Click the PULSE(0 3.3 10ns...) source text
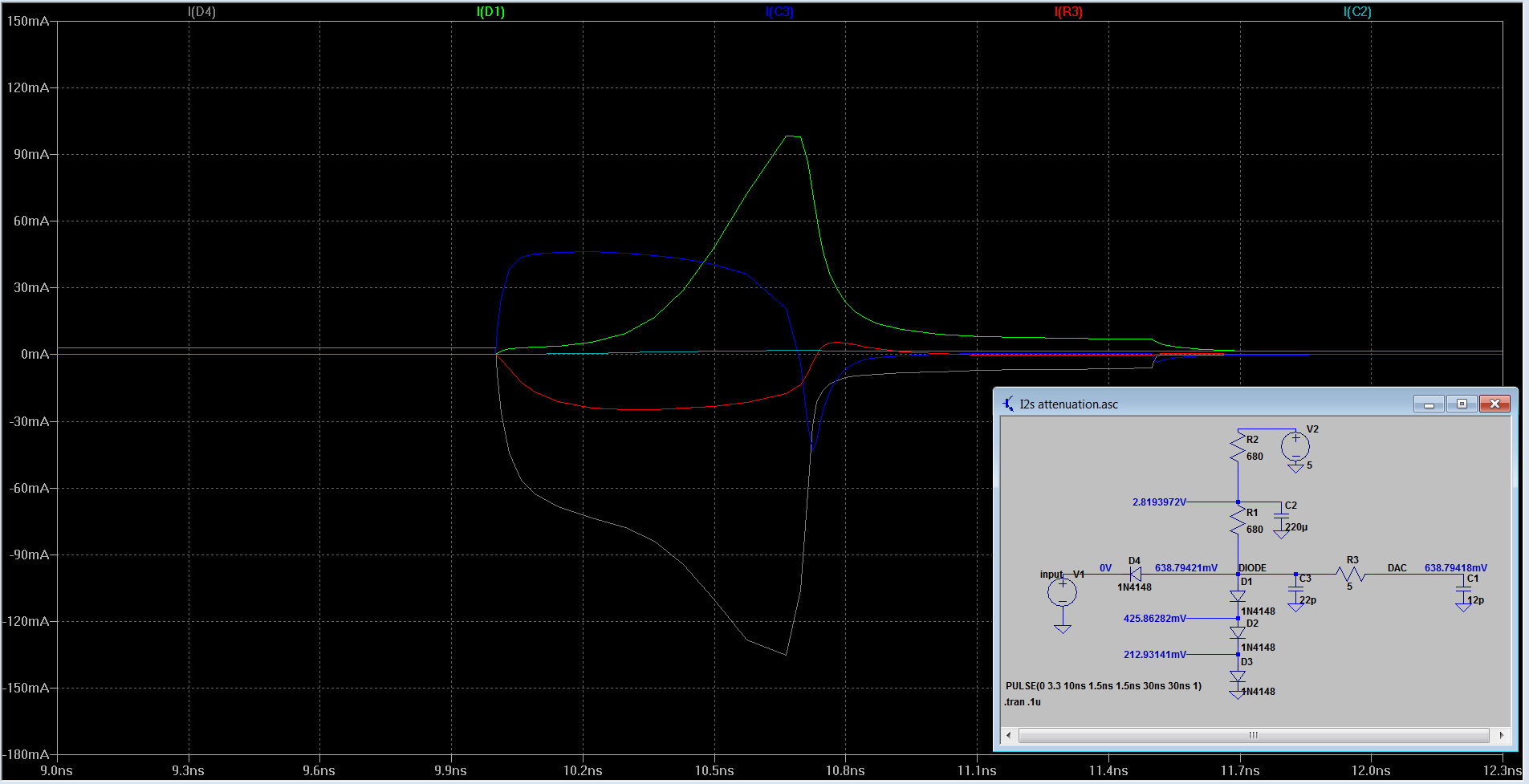The height and width of the screenshot is (784, 1529). [x=1104, y=686]
